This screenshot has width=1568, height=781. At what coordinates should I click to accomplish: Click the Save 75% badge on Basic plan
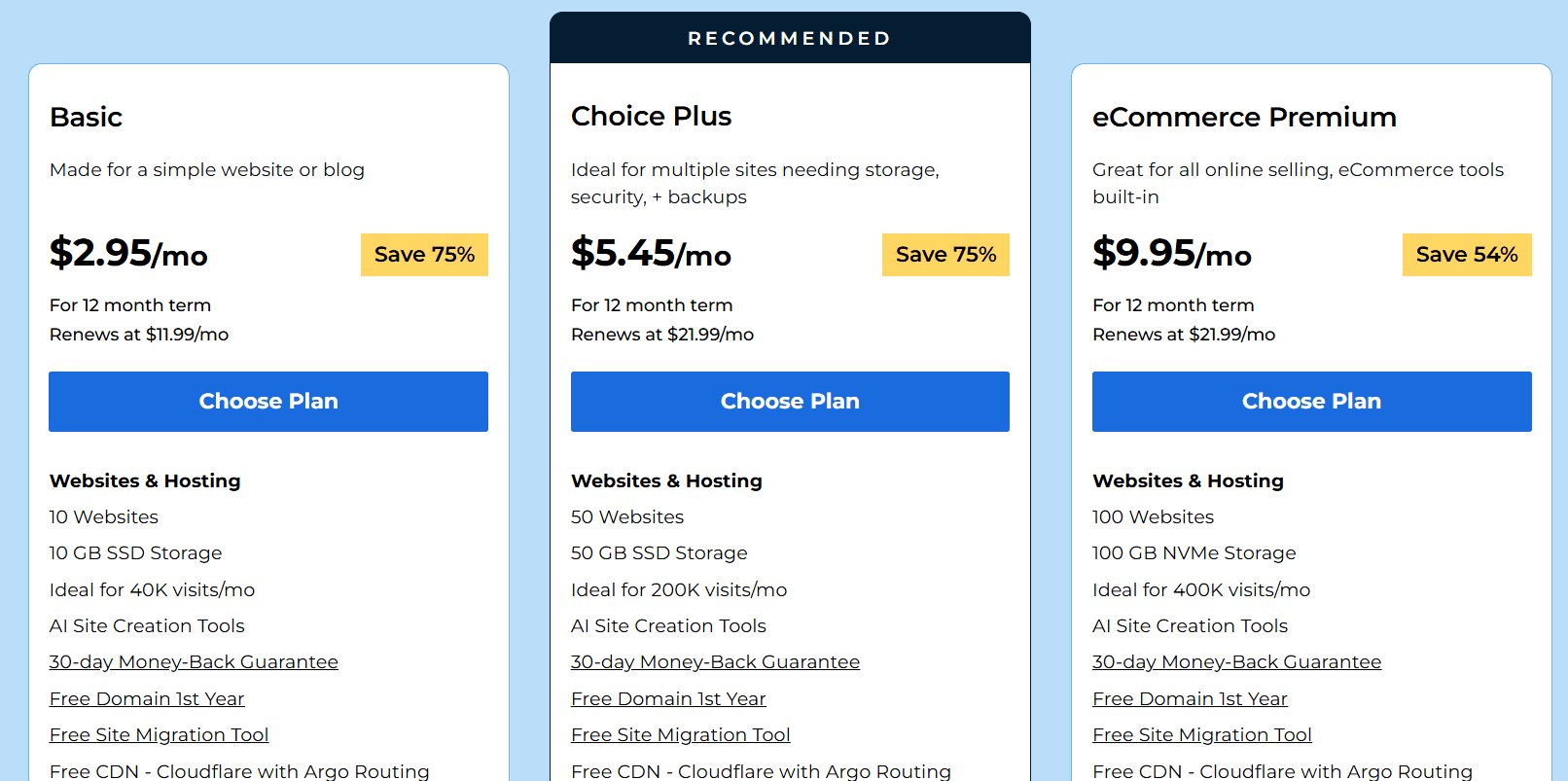click(424, 254)
